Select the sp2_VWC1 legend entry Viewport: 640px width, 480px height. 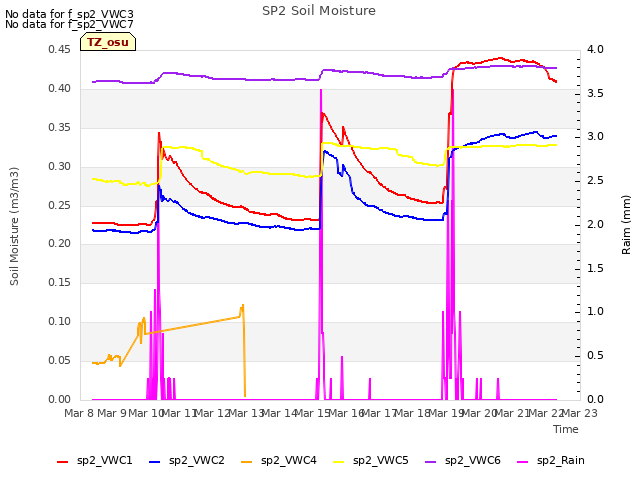(x=95, y=461)
